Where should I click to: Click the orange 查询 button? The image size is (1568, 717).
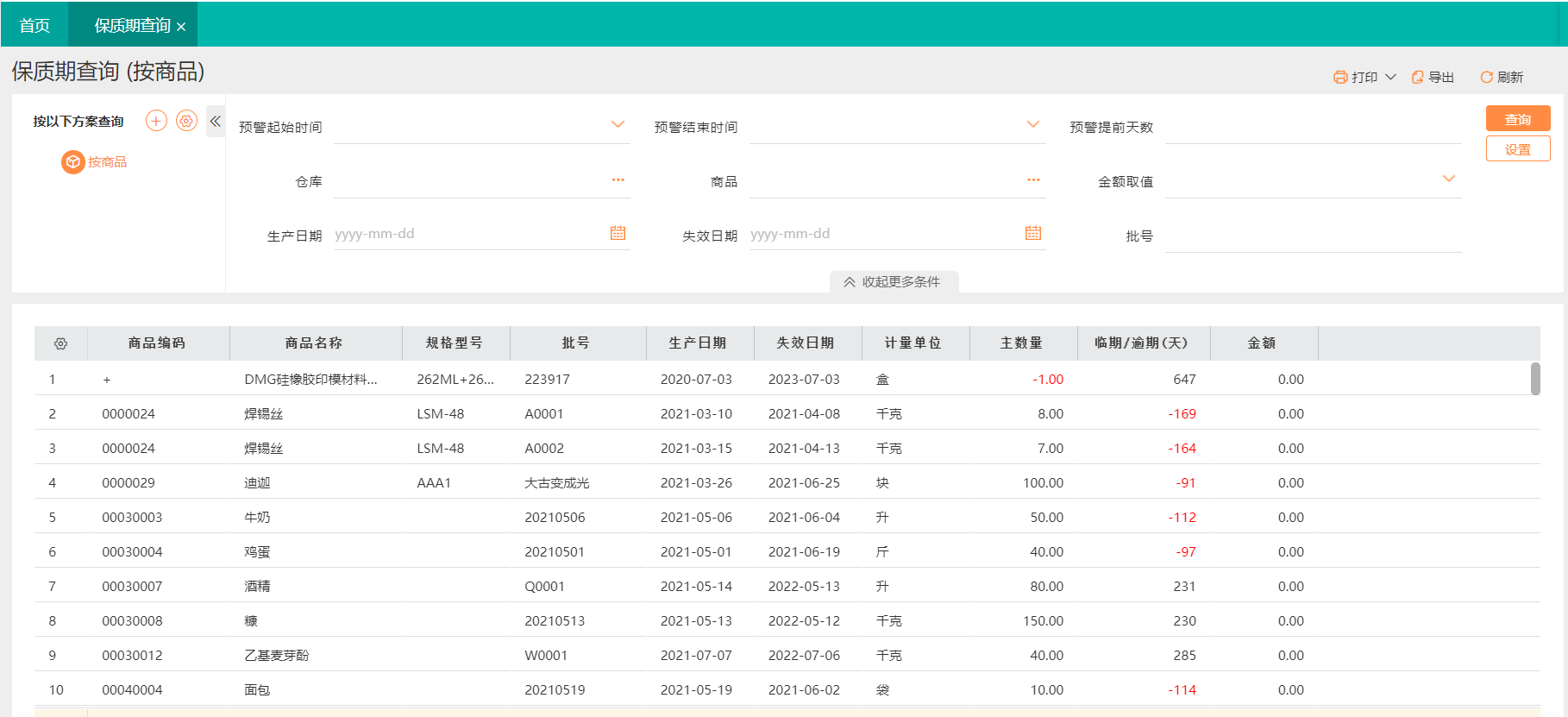(x=1517, y=119)
